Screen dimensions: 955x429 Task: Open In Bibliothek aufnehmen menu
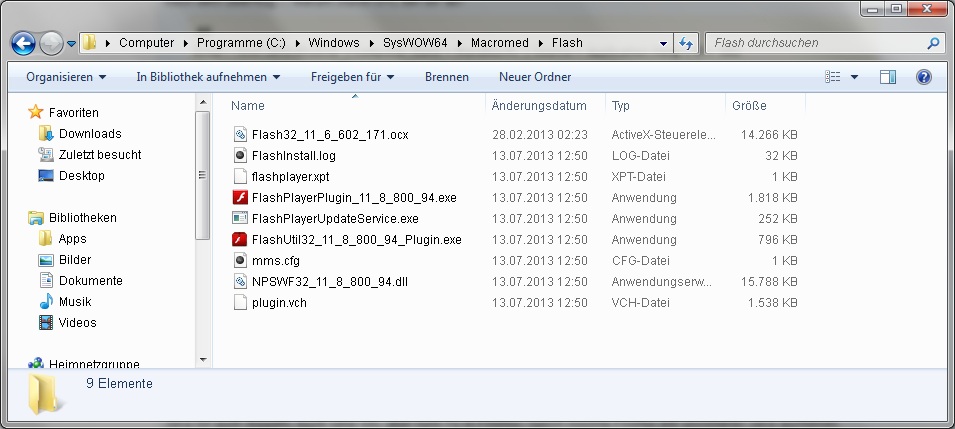(208, 77)
